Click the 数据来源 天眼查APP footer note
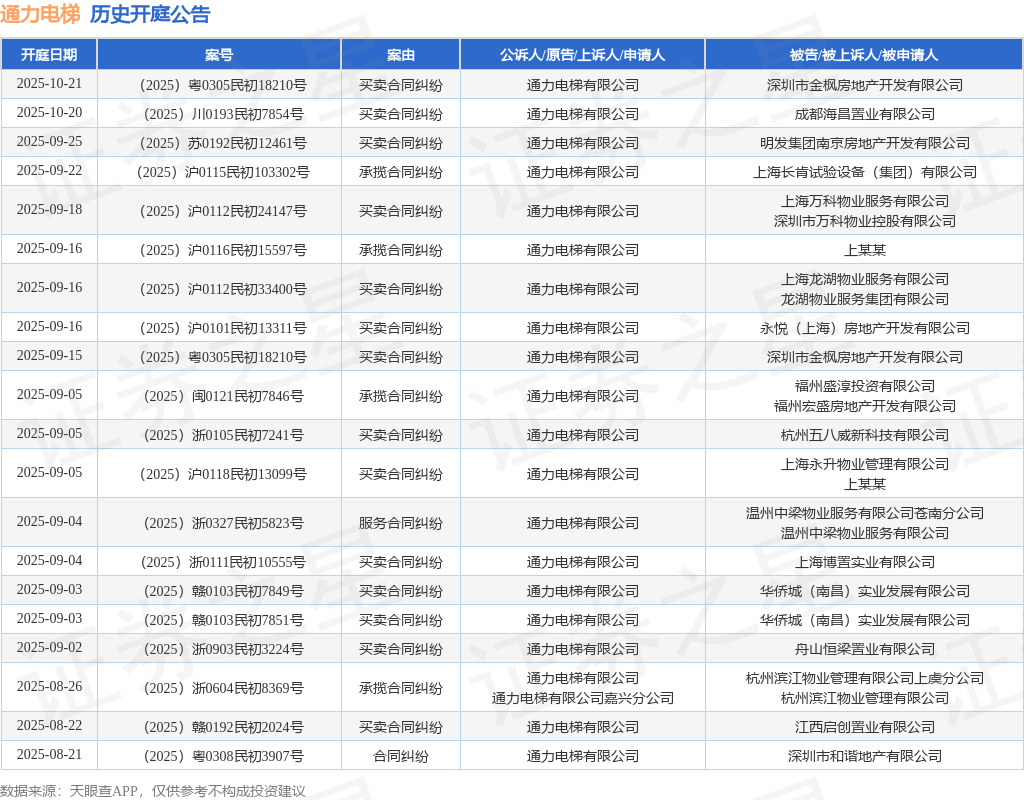The width and height of the screenshot is (1024, 800). pyautogui.click(x=153, y=792)
